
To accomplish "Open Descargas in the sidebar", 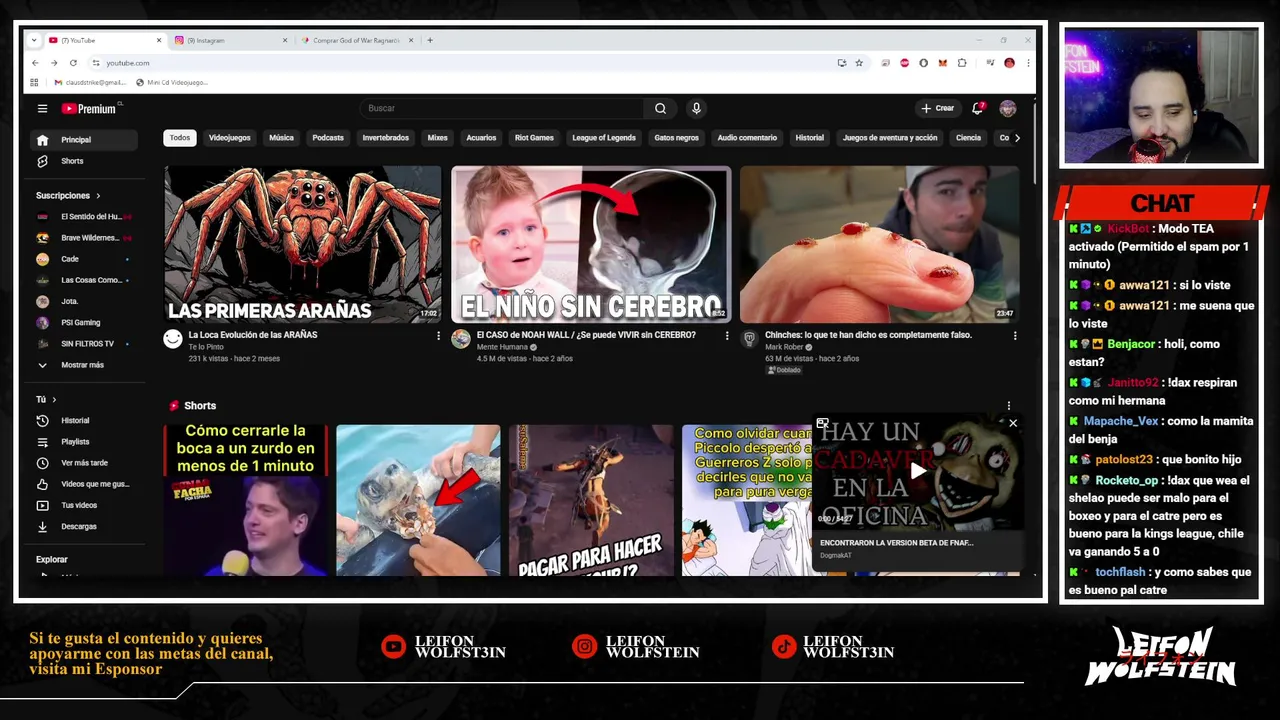I will click(x=84, y=526).
